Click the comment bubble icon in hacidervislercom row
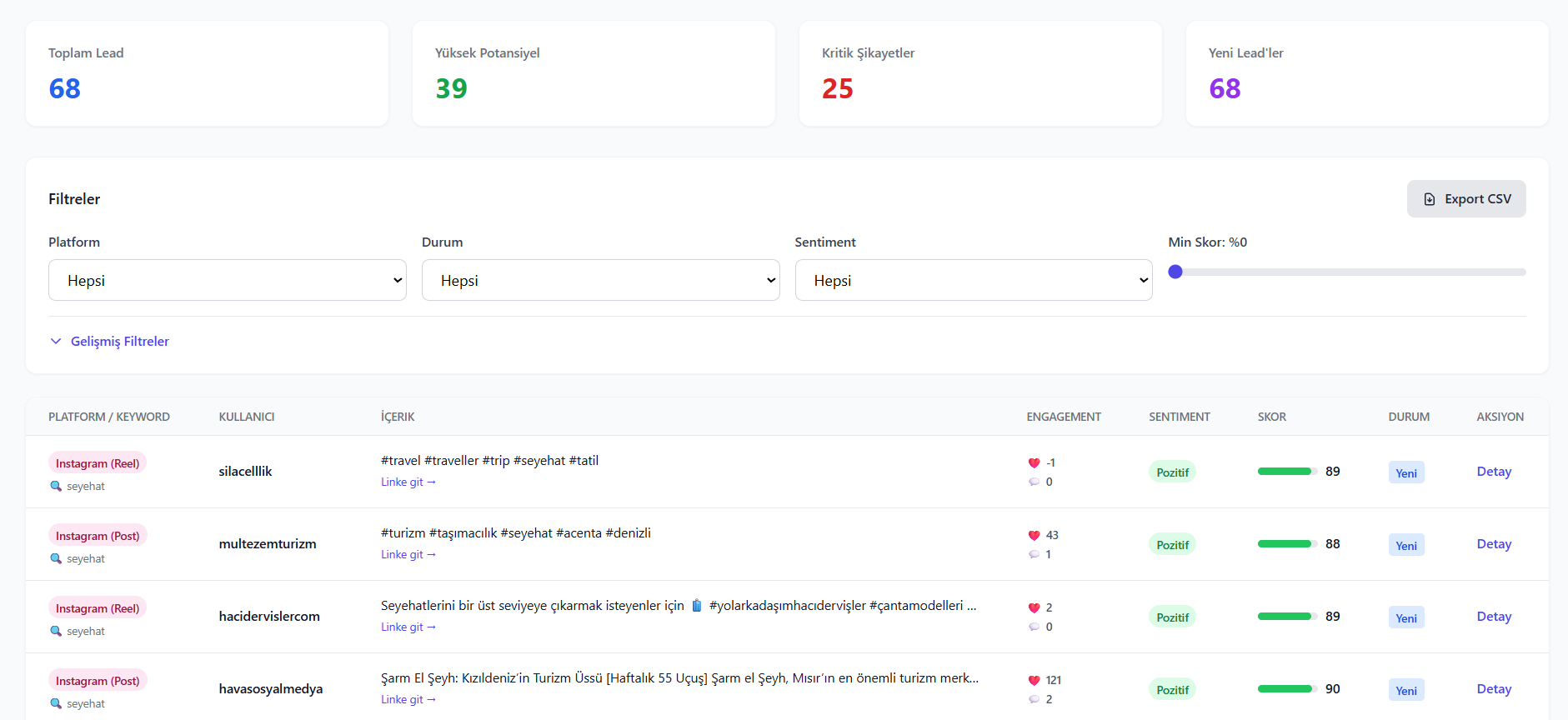Screen dimensions: 1568x720 click(1034, 627)
